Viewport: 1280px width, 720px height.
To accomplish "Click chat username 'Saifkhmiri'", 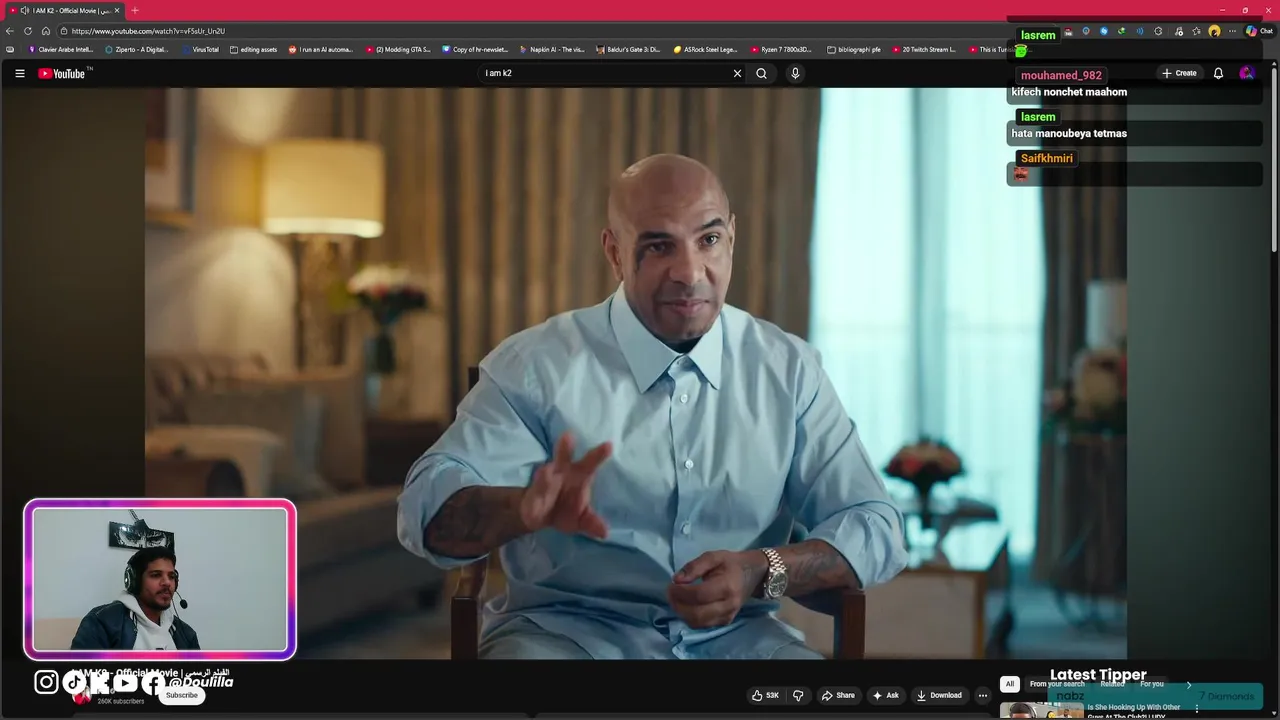I will (1046, 158).
